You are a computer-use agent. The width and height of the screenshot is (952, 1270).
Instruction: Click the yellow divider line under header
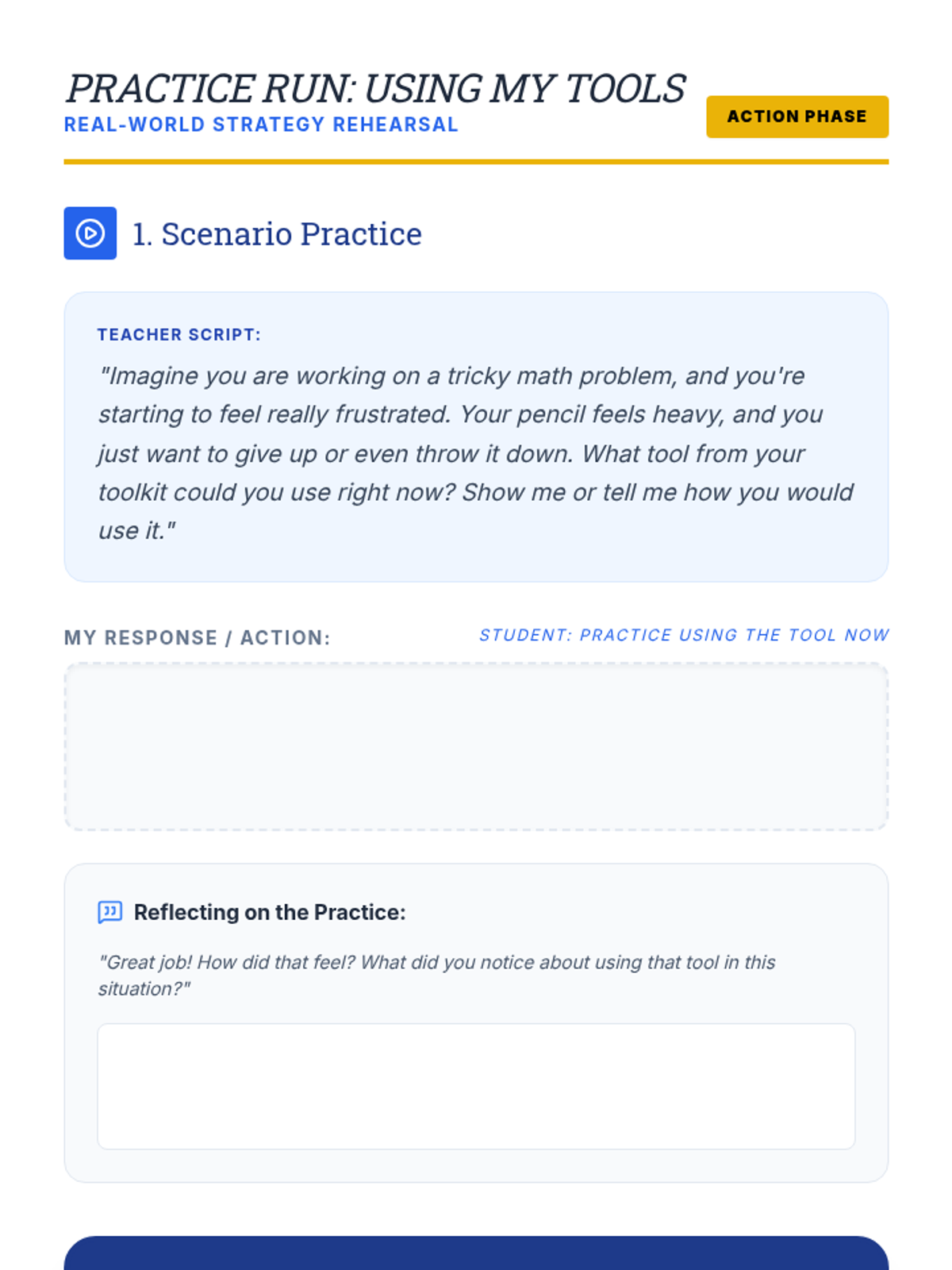click(476, 162)
